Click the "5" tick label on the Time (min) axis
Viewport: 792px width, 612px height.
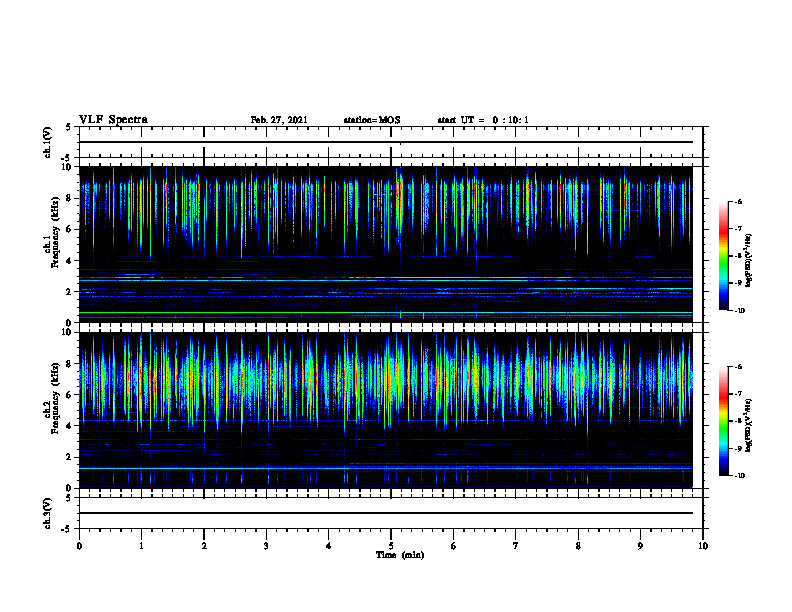391,546
